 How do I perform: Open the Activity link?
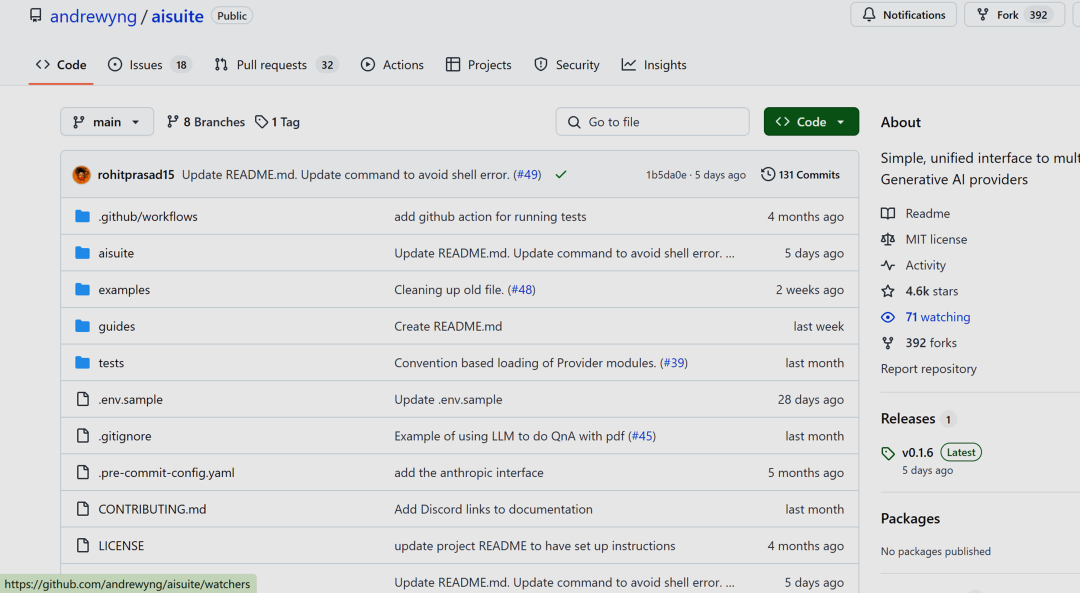tap(913, 265)
